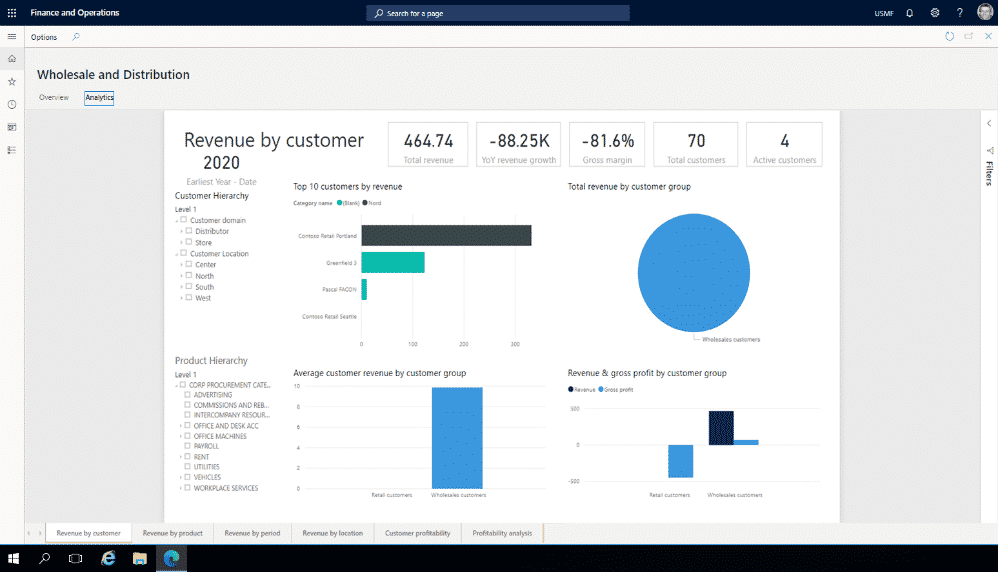Collapse the Customer domain node
Screen dimensions: 998x572
click(x=177, y=221)
